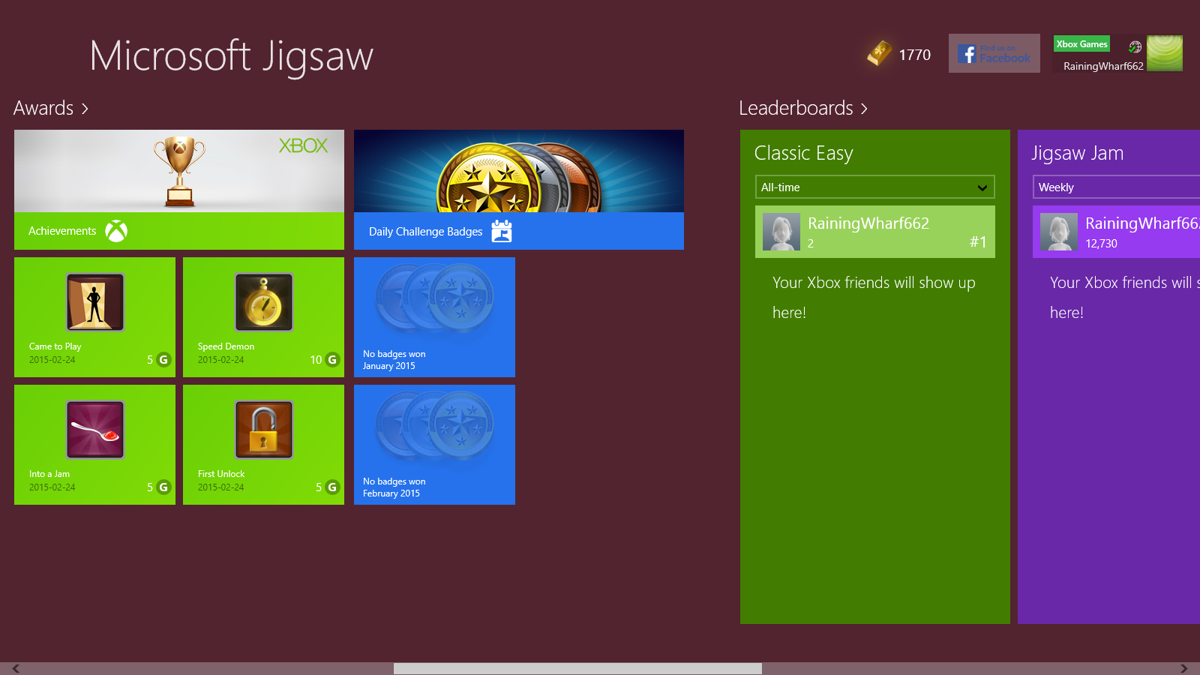Open the All-time dropdown for Classic Easy

(874, 187)
